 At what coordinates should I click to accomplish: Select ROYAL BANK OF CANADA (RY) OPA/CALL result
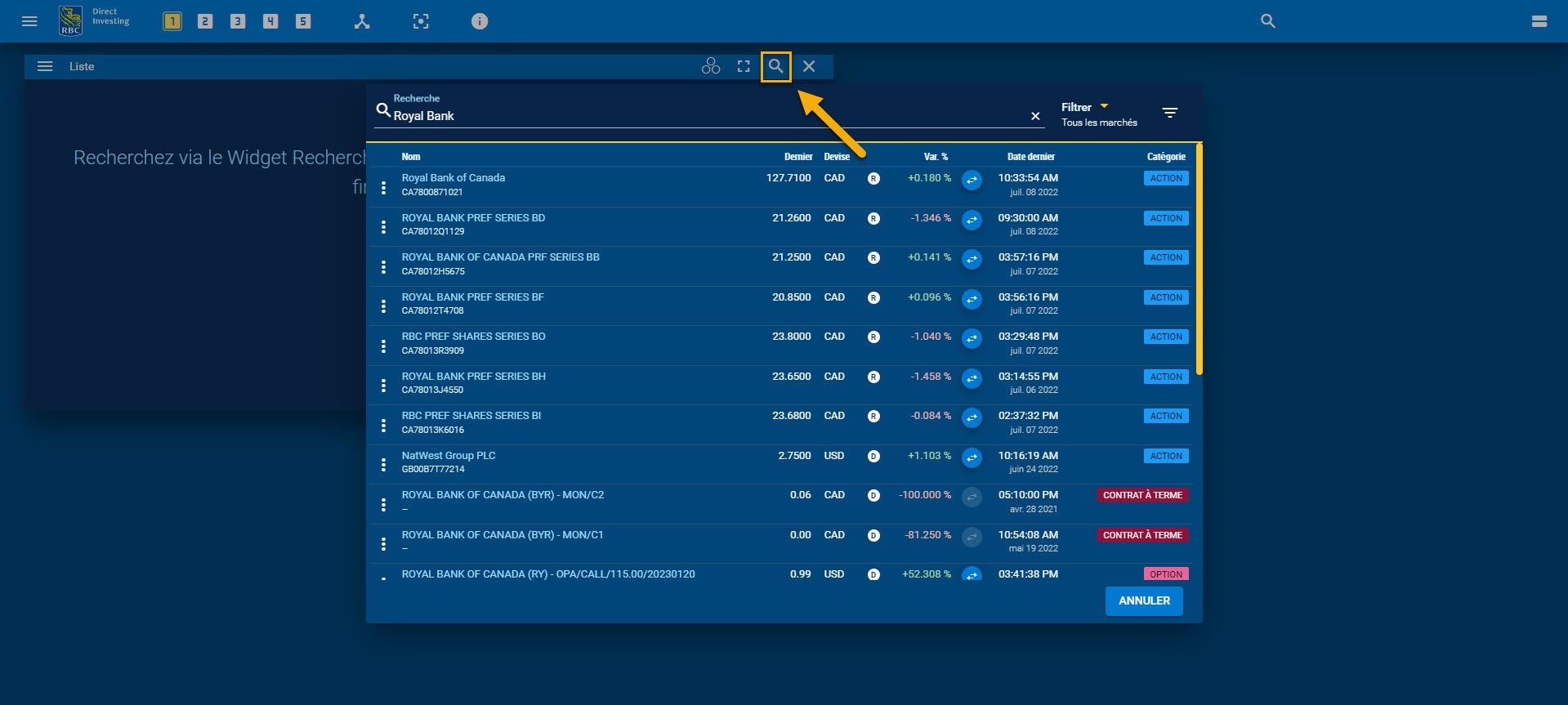(548, 574)
